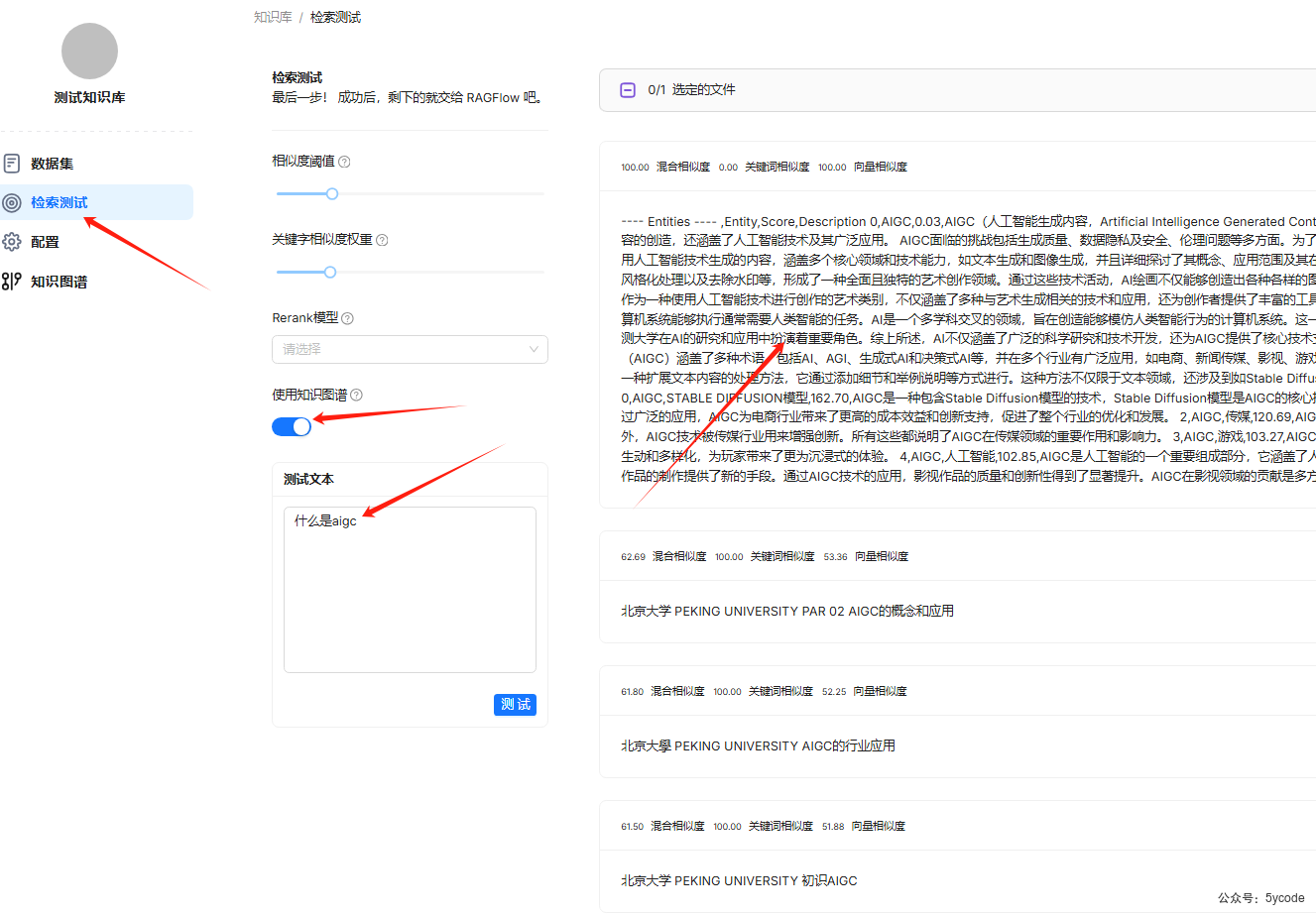
Task: Click the Entities knowledge graph result text
Action: point(968,349)
